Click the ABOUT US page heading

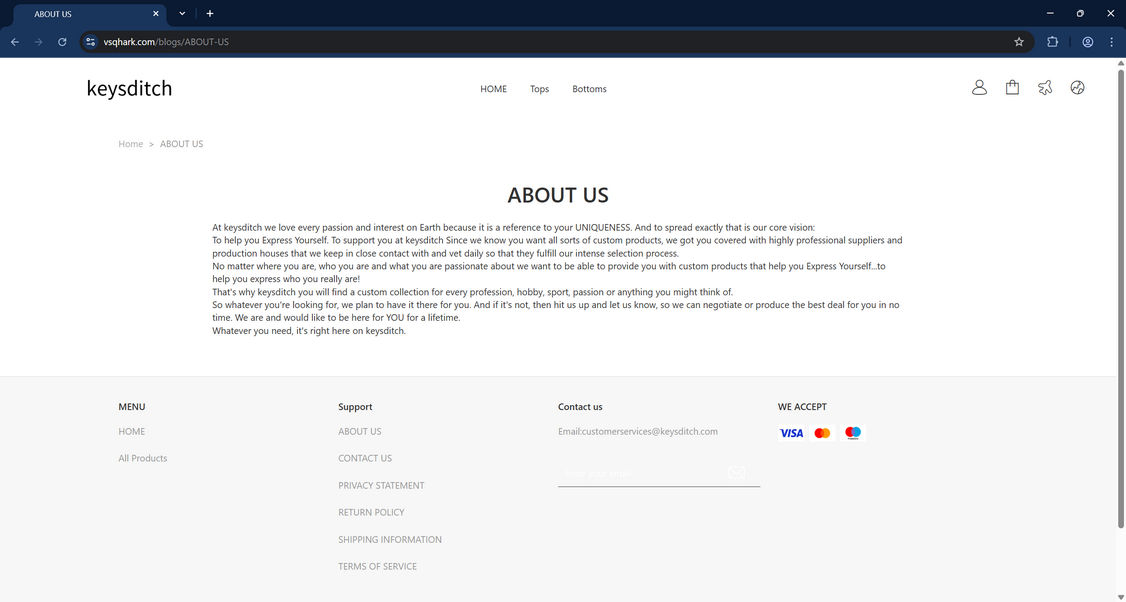click(558, 195)
